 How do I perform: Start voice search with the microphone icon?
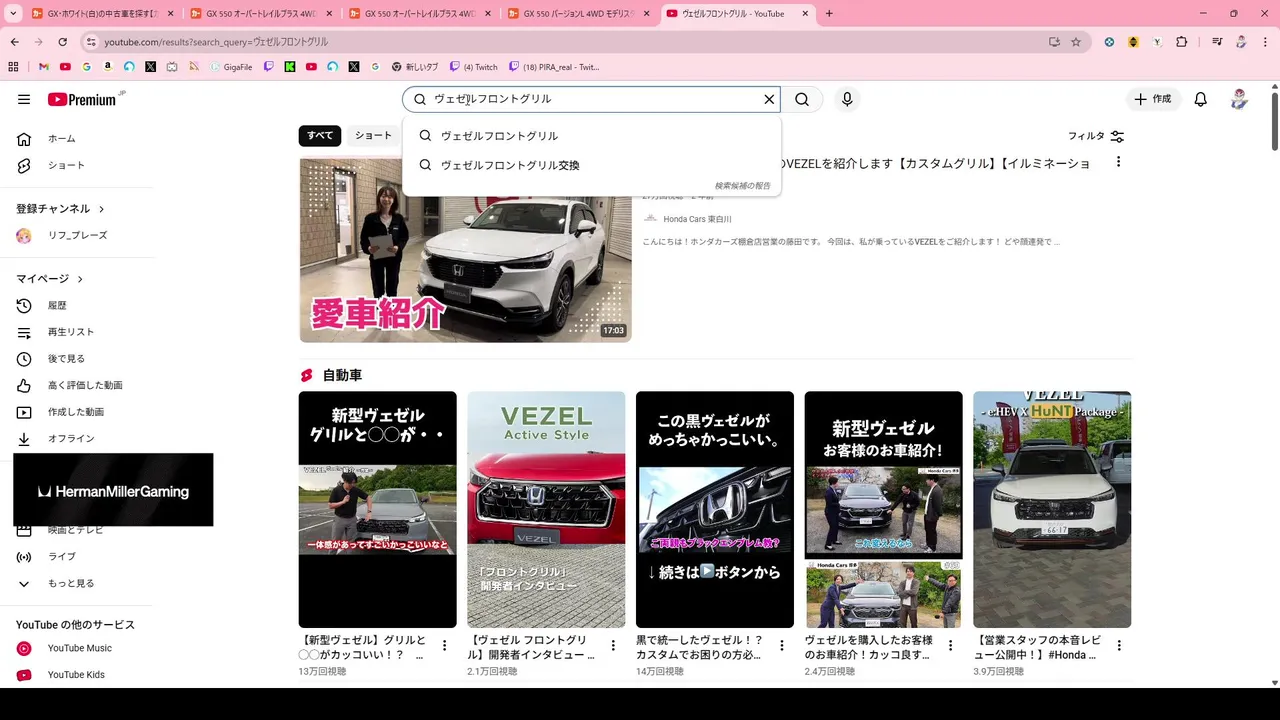tap(847, 99)
